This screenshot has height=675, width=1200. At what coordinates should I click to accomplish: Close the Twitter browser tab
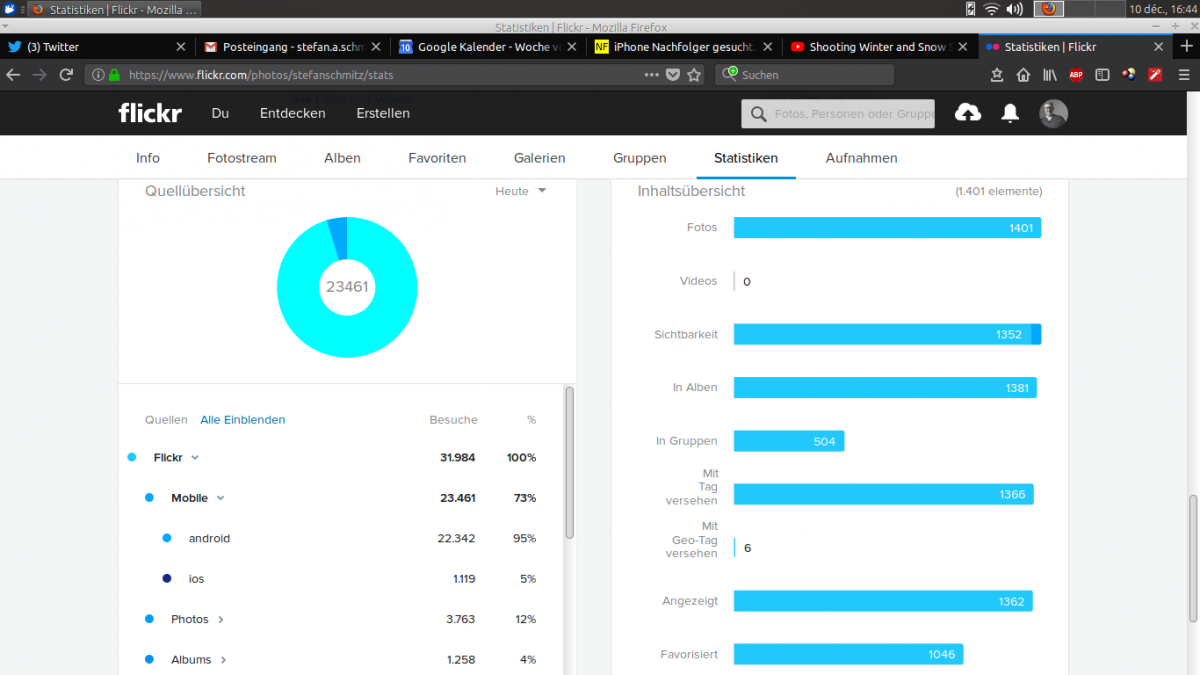181,47
